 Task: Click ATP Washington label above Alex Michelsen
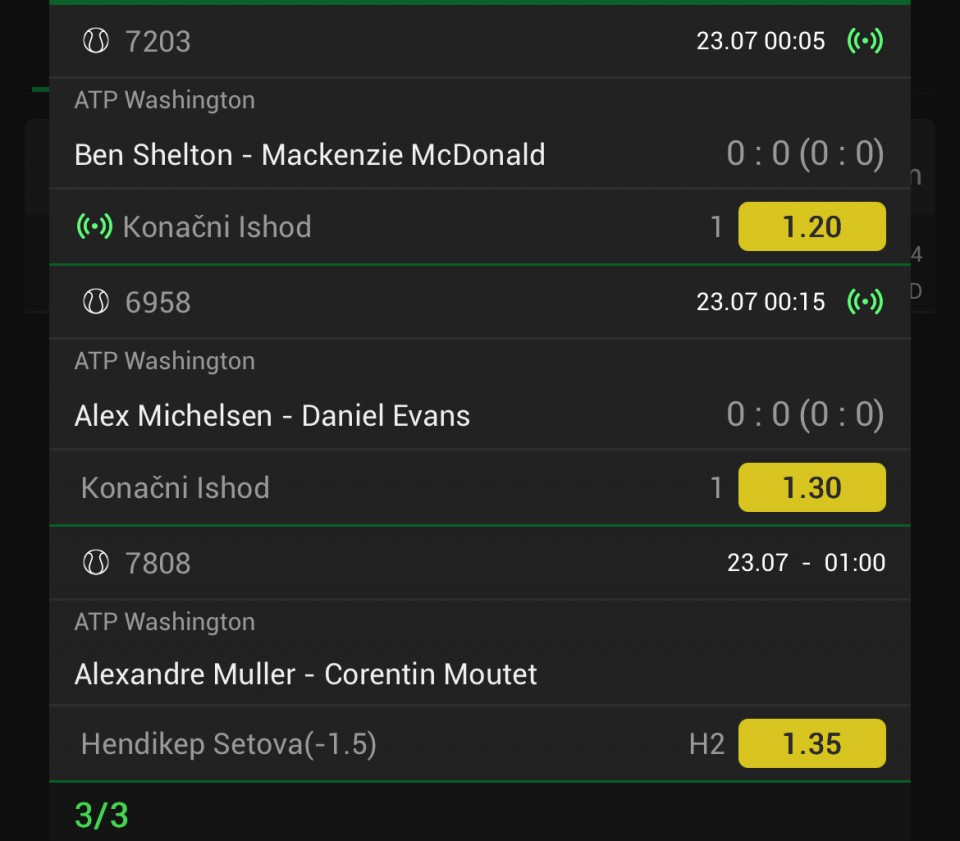tap(165, 361)
